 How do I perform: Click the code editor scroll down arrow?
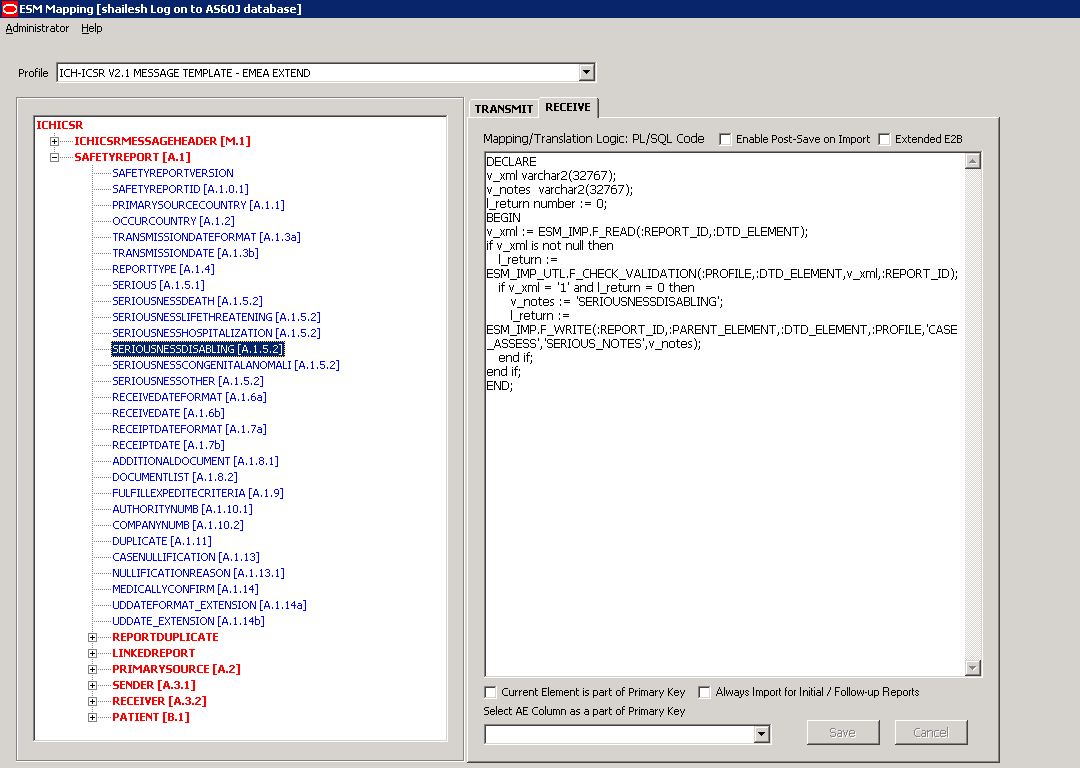973,667
